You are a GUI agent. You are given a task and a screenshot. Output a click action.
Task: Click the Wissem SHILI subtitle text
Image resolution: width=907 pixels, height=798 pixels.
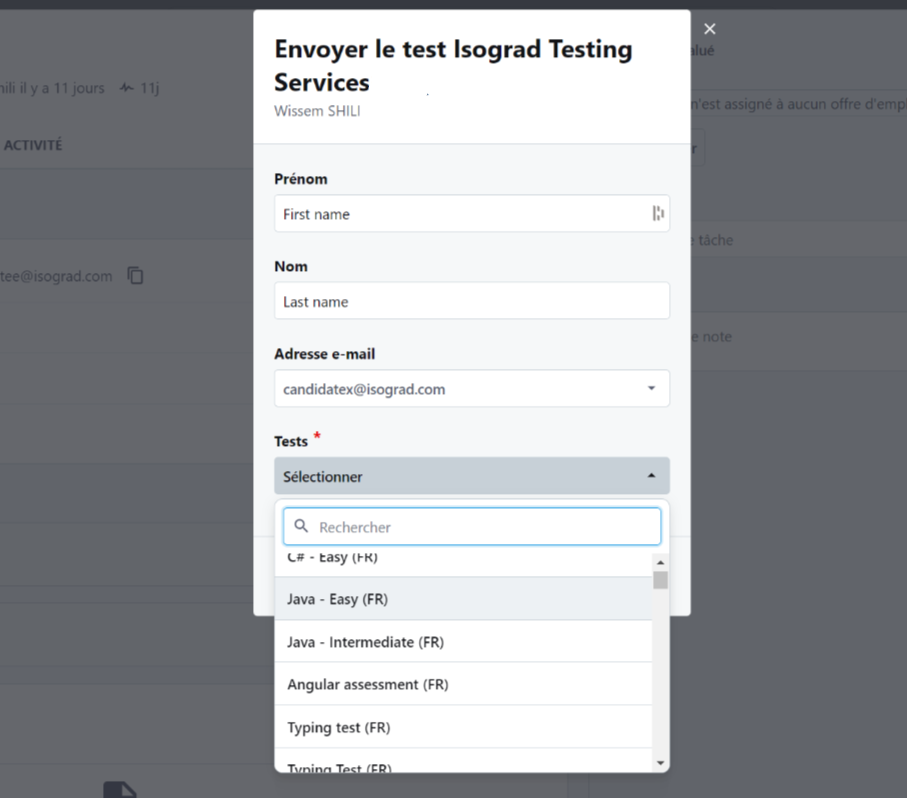(x=317, y=111)
